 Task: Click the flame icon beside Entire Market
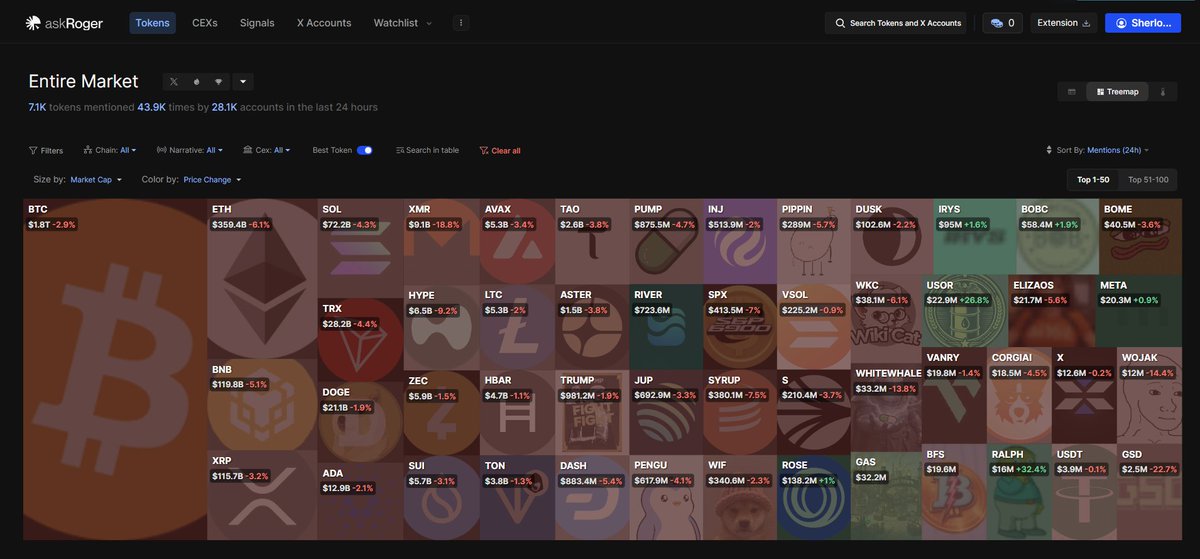(197, 82)
